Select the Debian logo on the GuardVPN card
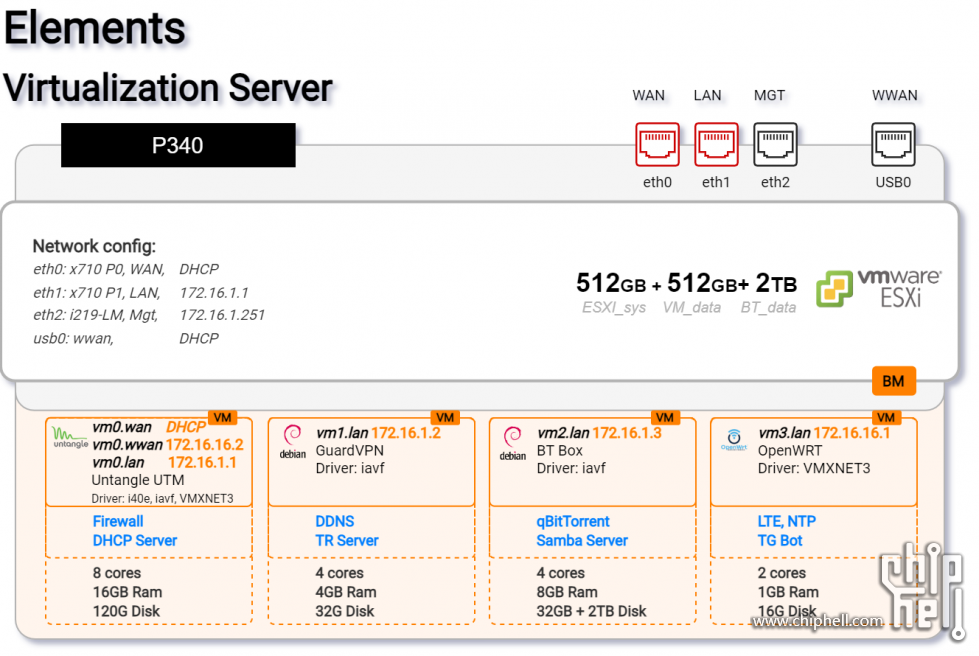The height and width of the screenshot is (656, 979). pyautogui.click(x=292, y=442)
